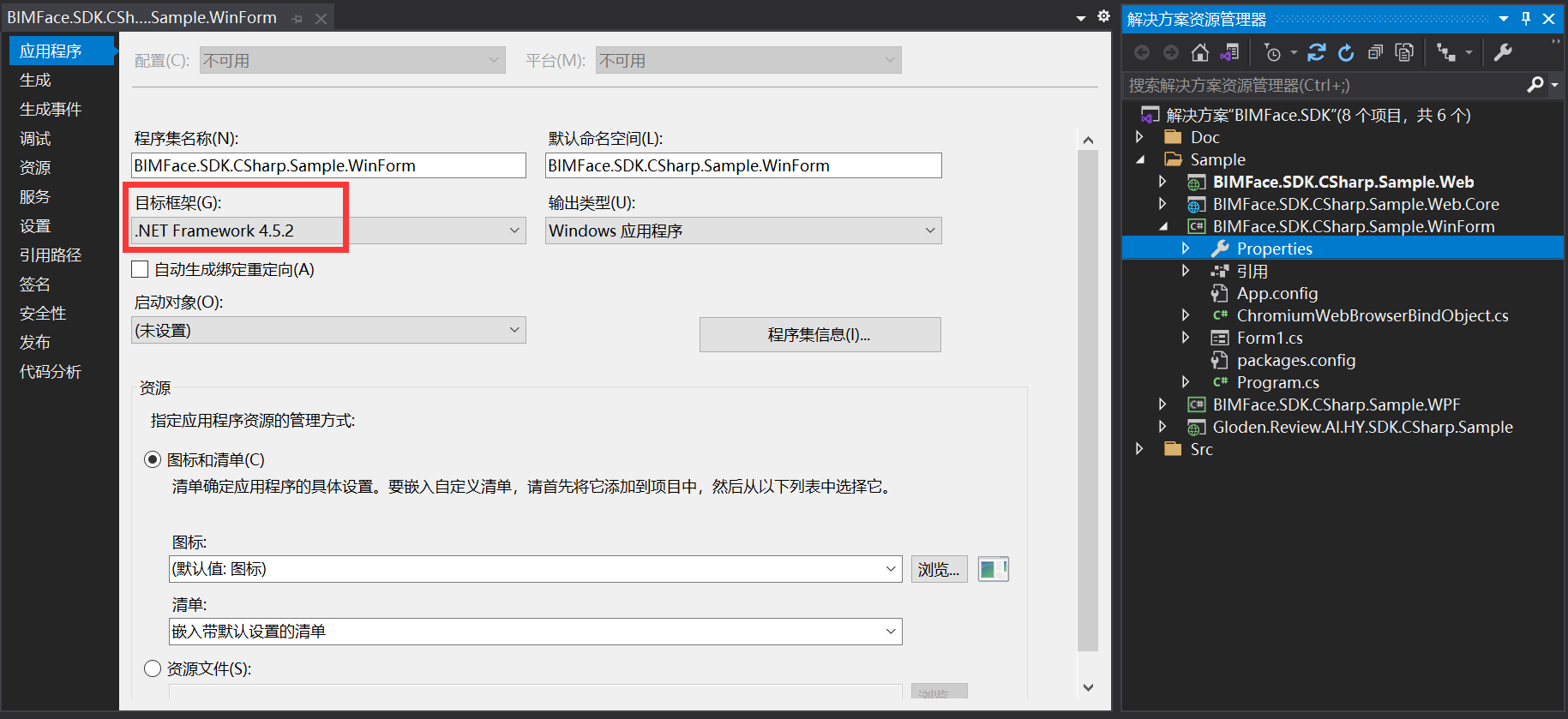The width and height of the screenshot is (1568, 719).
Task: Select the 应用程序 settings tab
Action: point(63,51)
